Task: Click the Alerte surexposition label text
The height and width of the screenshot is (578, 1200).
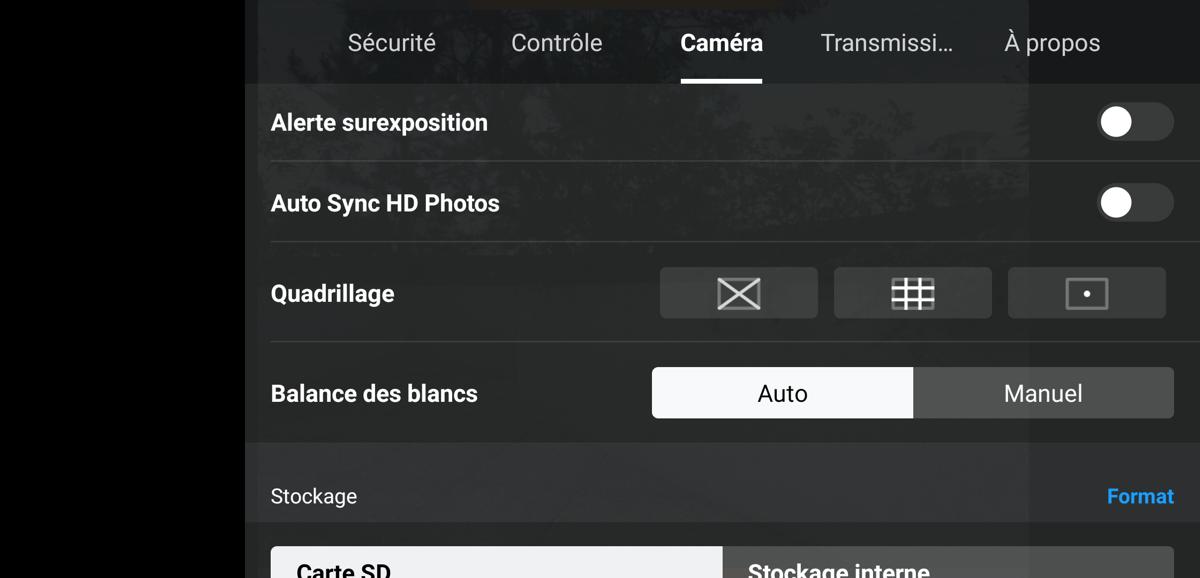Action: tap(379, 123)
